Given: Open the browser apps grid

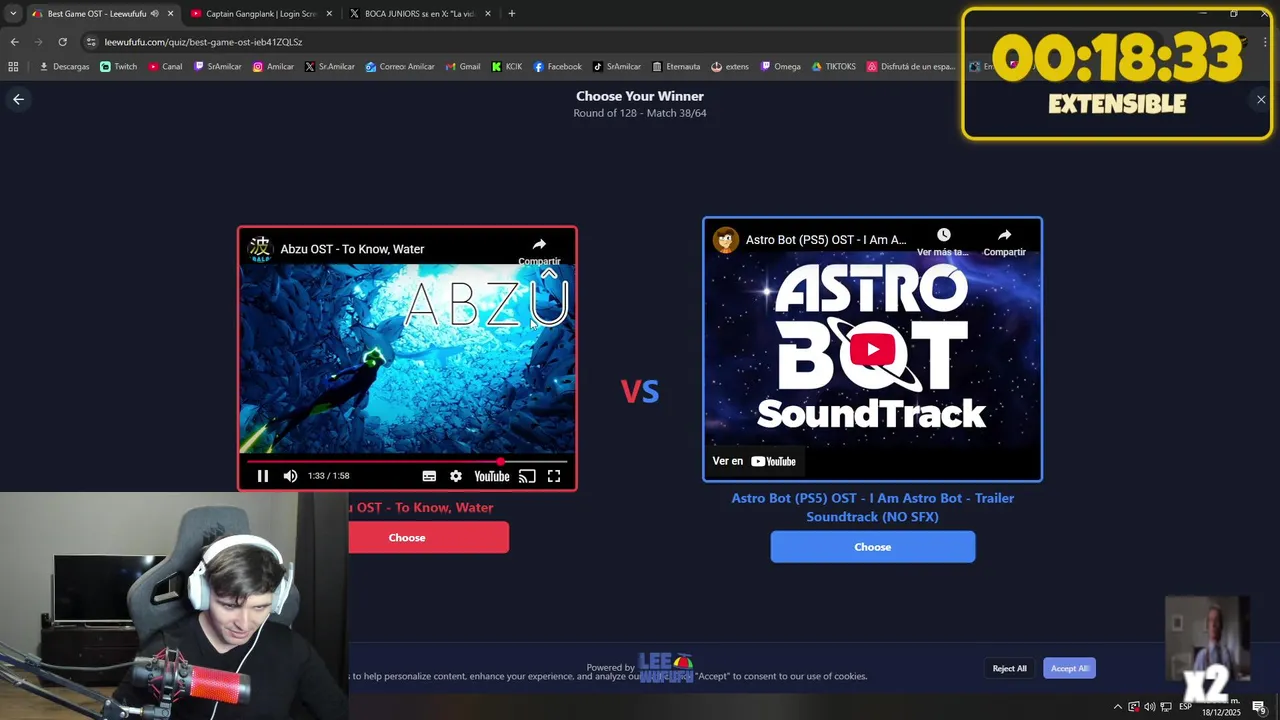Looking at the screenshot, I should (13, 67).
